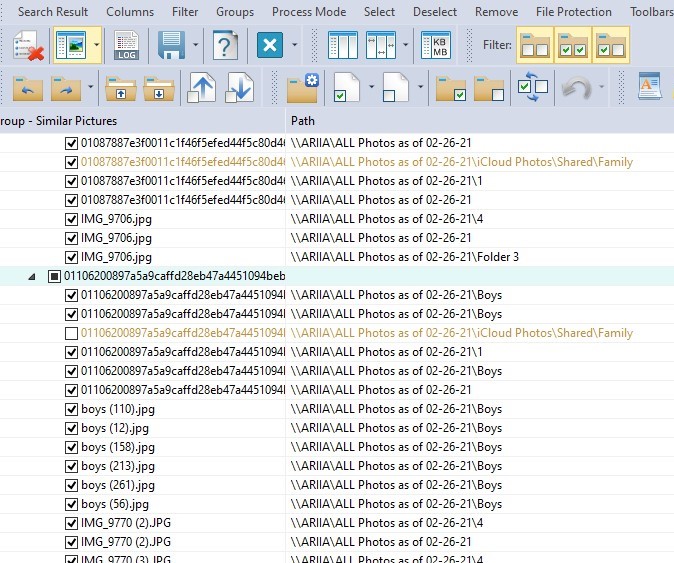Open dropdown next to blue X button

295,46
